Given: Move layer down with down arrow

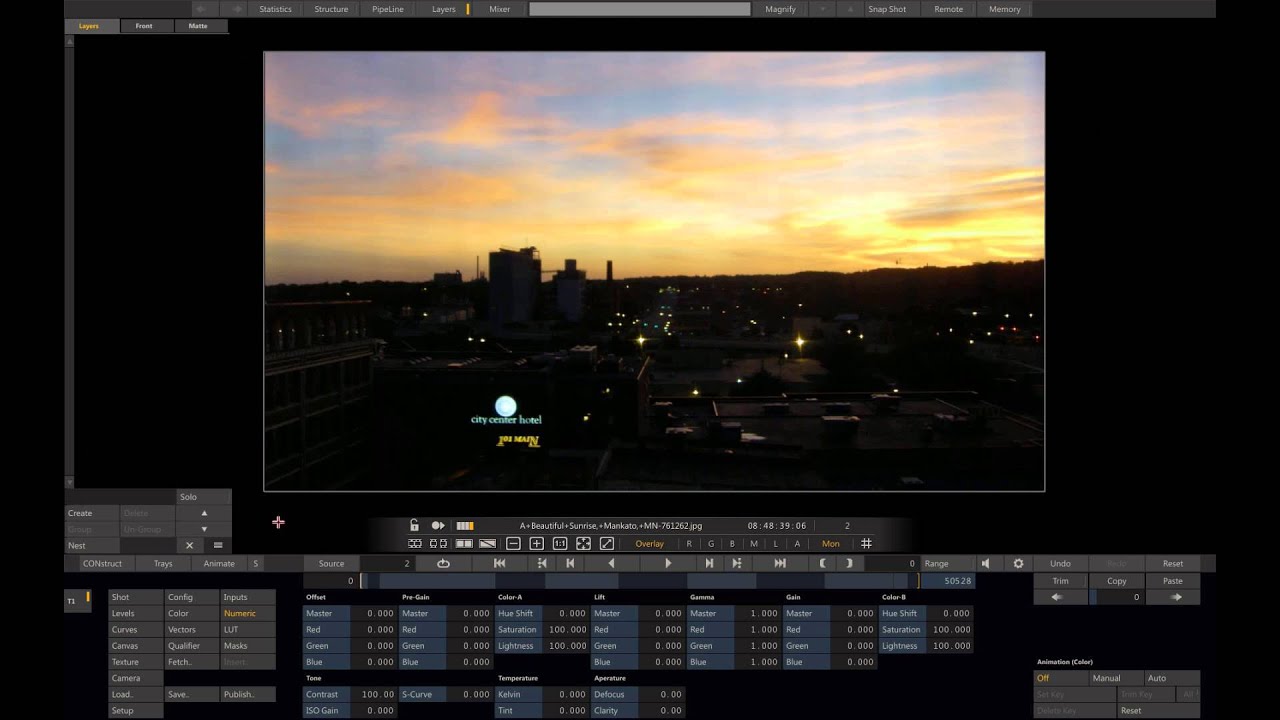Looking at the screenshot, I should pos(204,529).
